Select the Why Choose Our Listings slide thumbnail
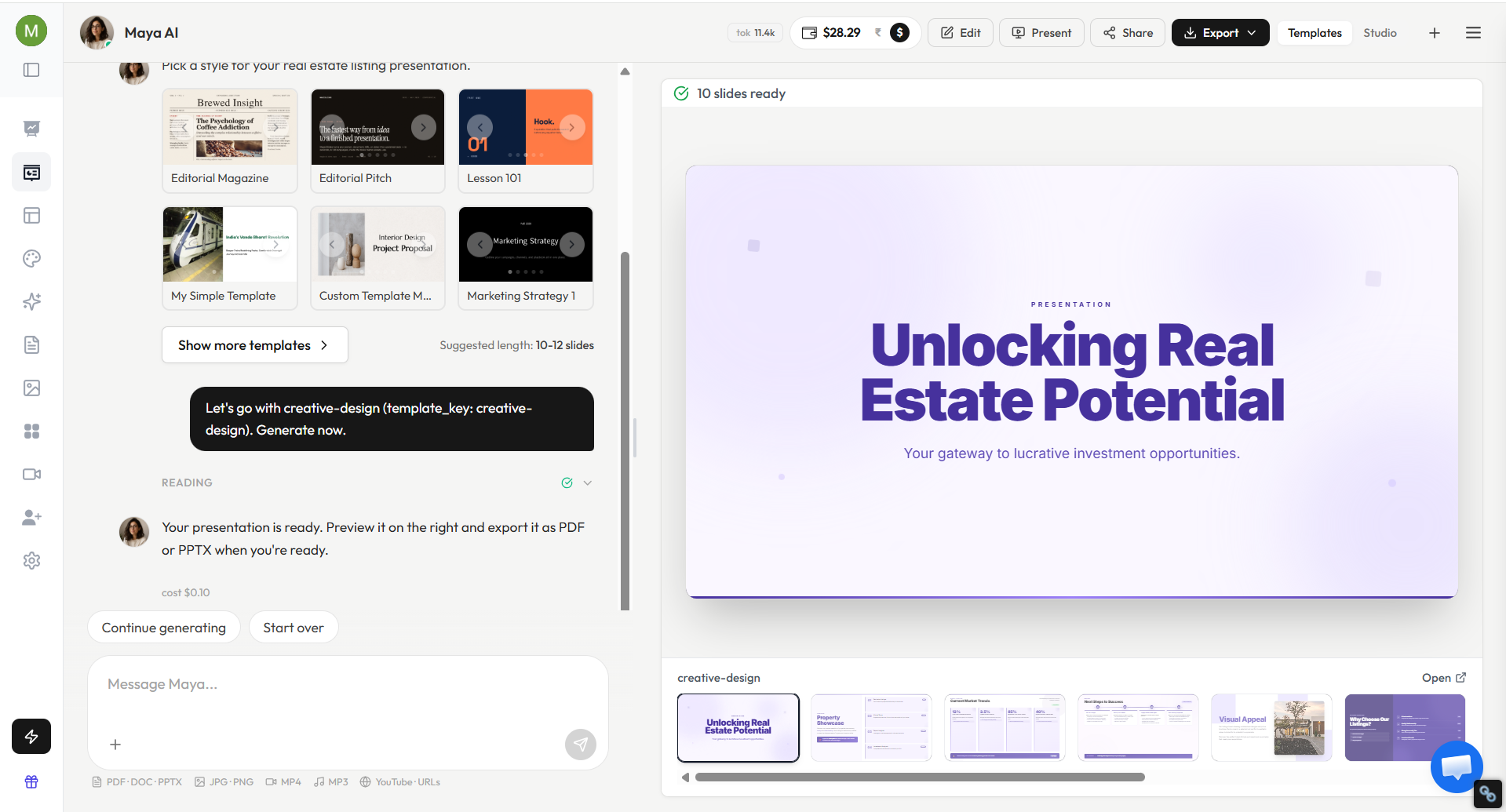Viewport: 1506px width, 812px height. click(1405, 727)
